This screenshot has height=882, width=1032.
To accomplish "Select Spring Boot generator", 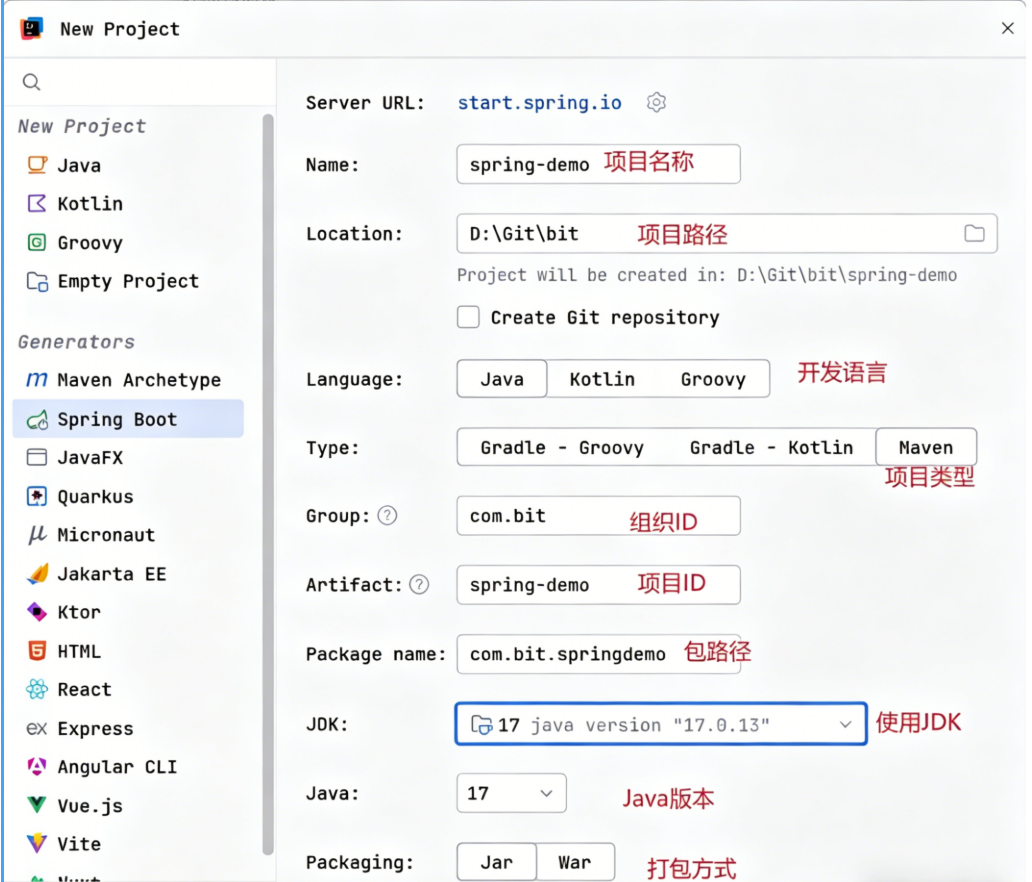I will 128,419.
